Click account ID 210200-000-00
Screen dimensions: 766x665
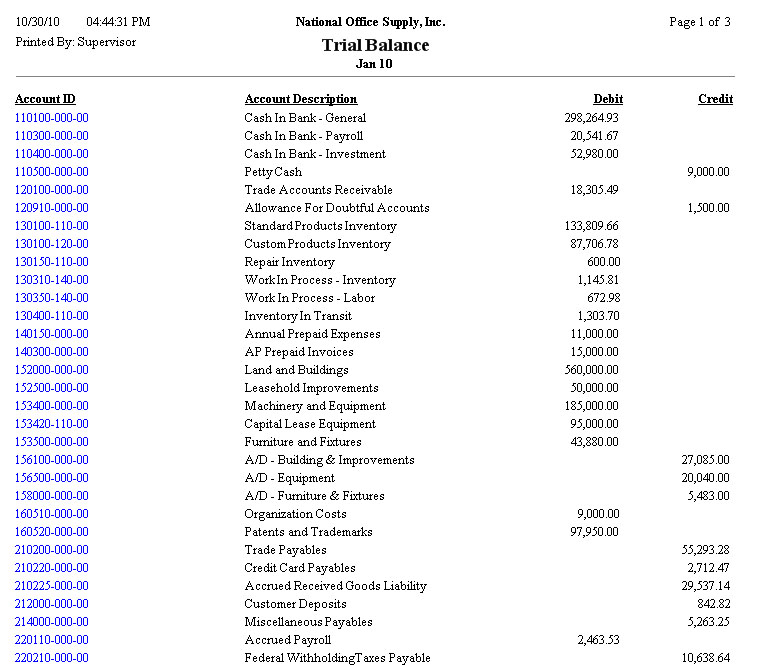pyautogui.click(x=52, y=550)
